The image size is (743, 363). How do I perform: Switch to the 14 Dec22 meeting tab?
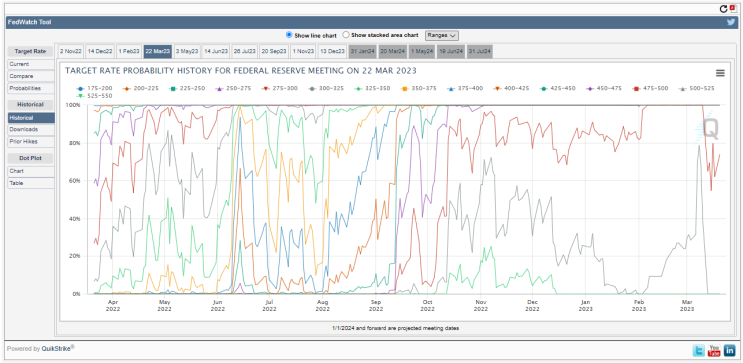click(x=100, y=51)
